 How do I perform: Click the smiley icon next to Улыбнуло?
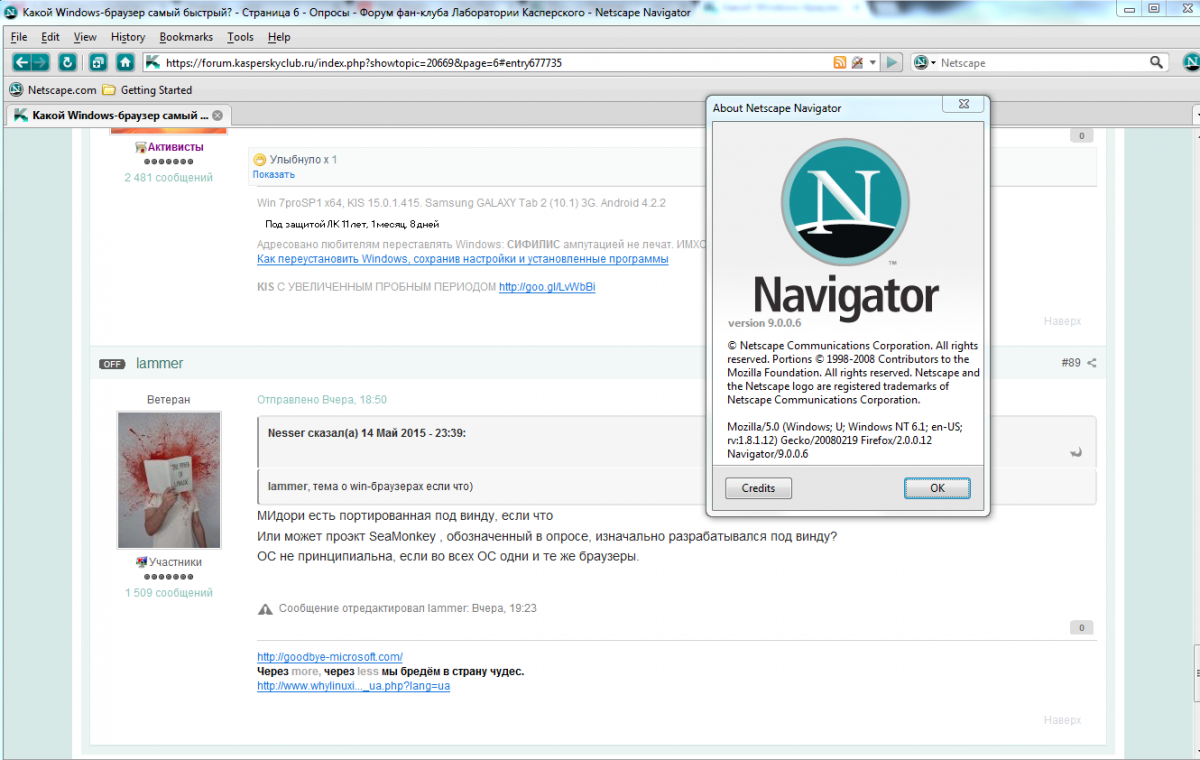coord(260,159)
